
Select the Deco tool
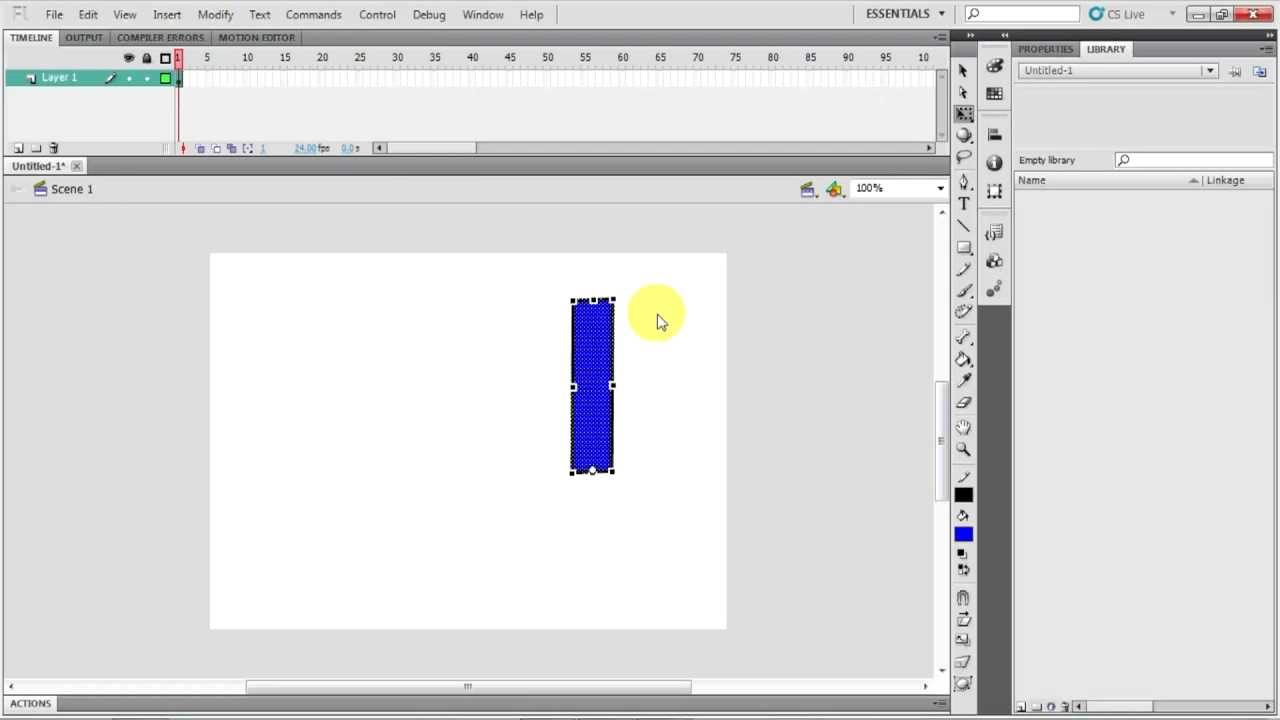tap(963, 312)
